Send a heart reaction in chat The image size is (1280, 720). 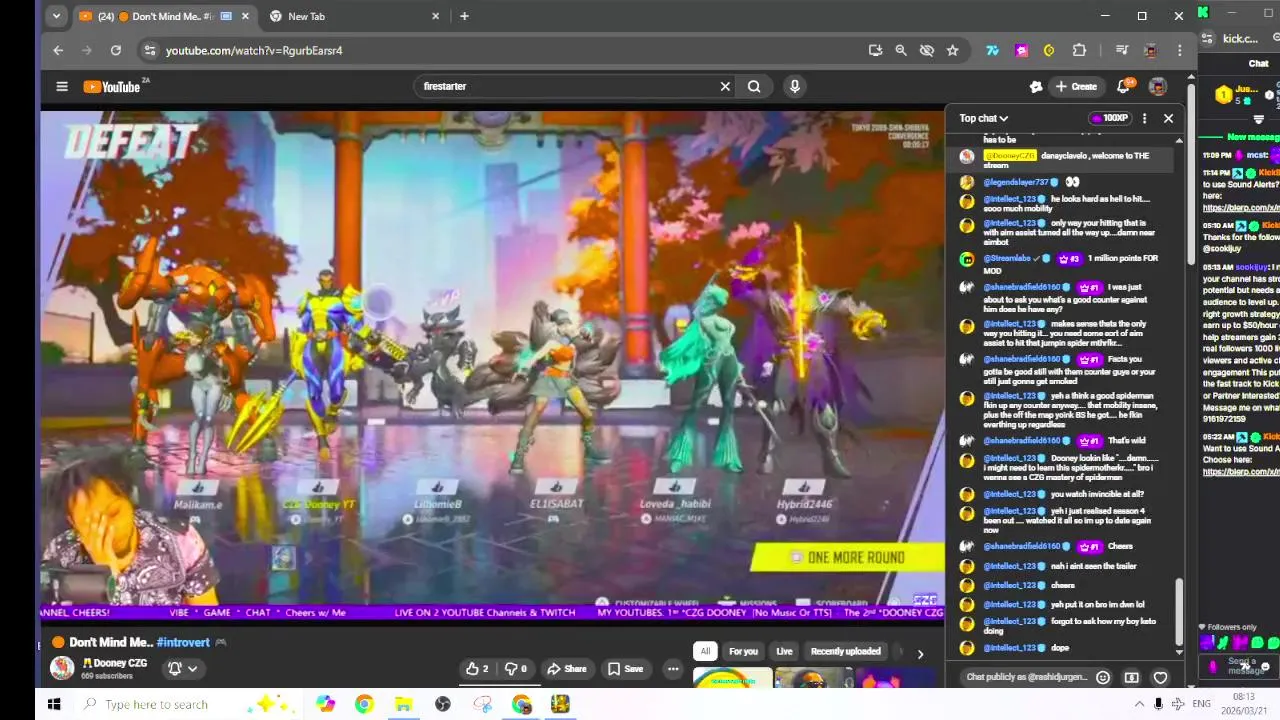pyautogui.click(x=1160, y=677)
